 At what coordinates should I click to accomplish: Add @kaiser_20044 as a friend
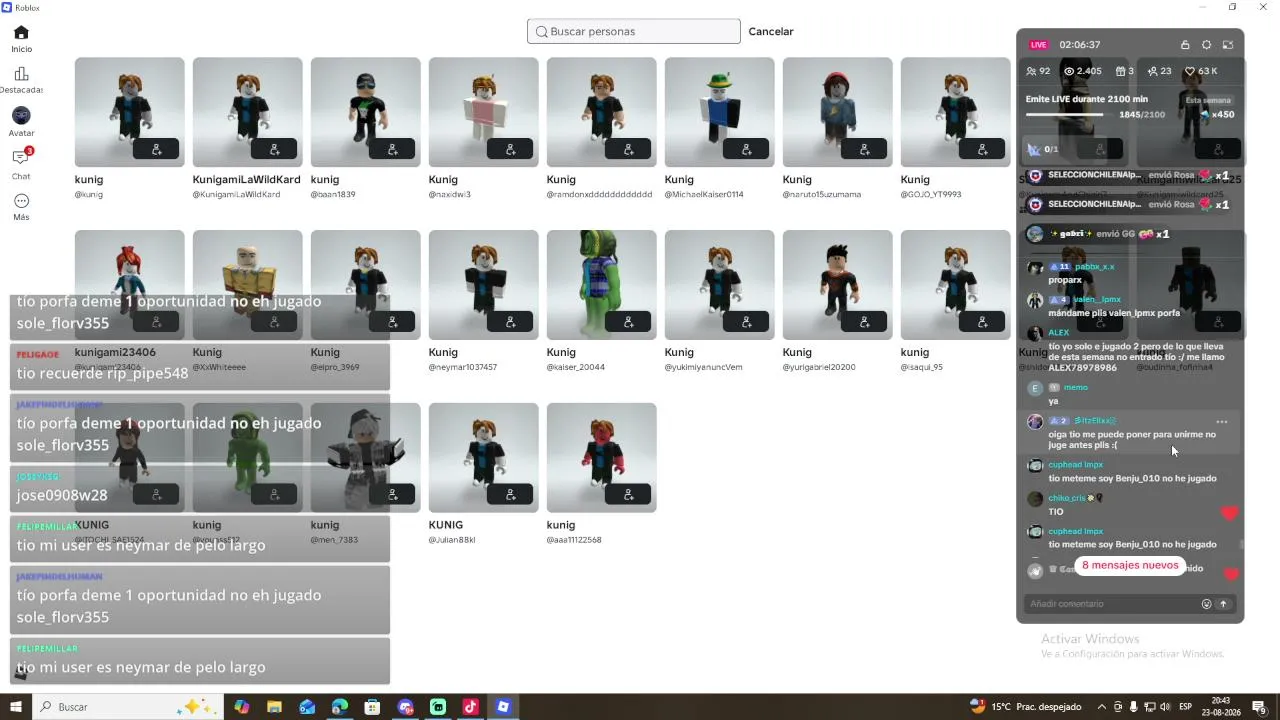pos(629,322)
